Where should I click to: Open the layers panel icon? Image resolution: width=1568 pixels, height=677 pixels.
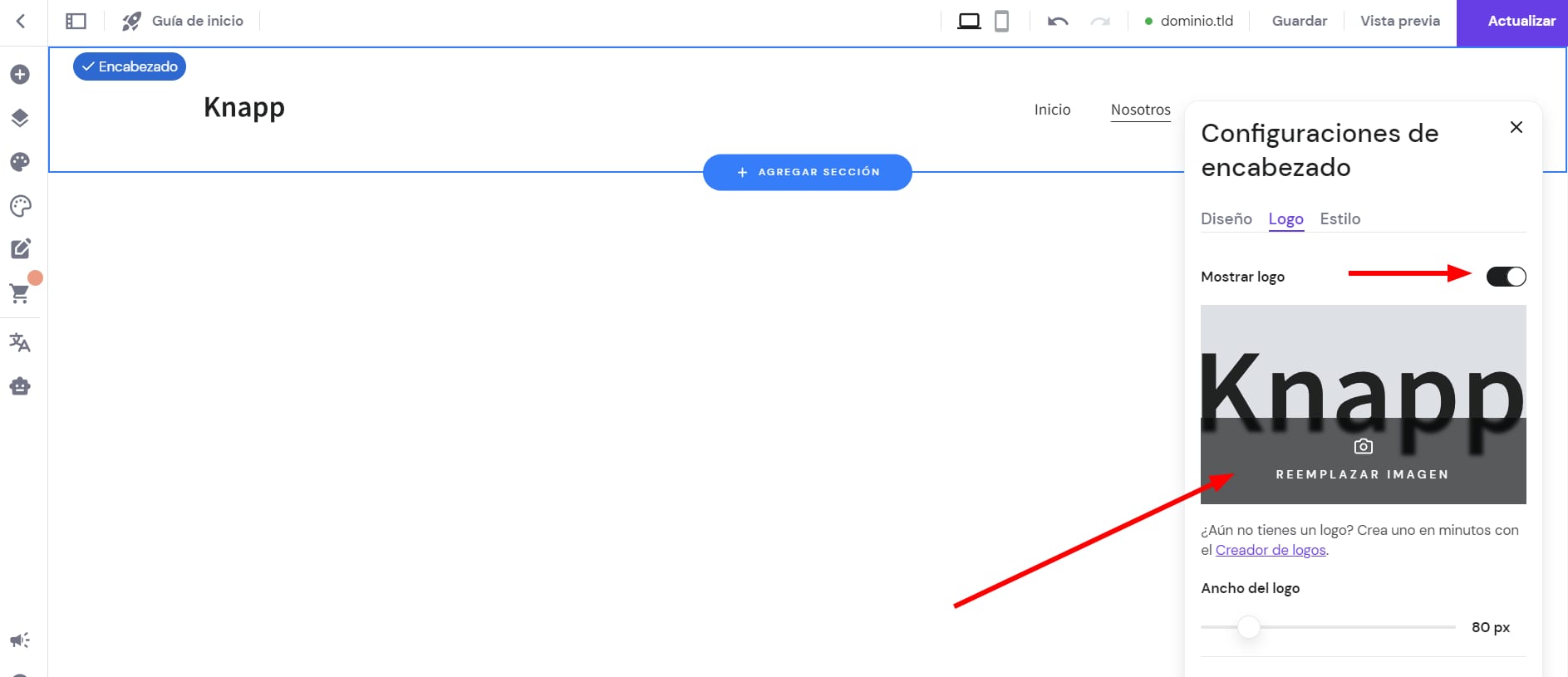tap(20, 118)
